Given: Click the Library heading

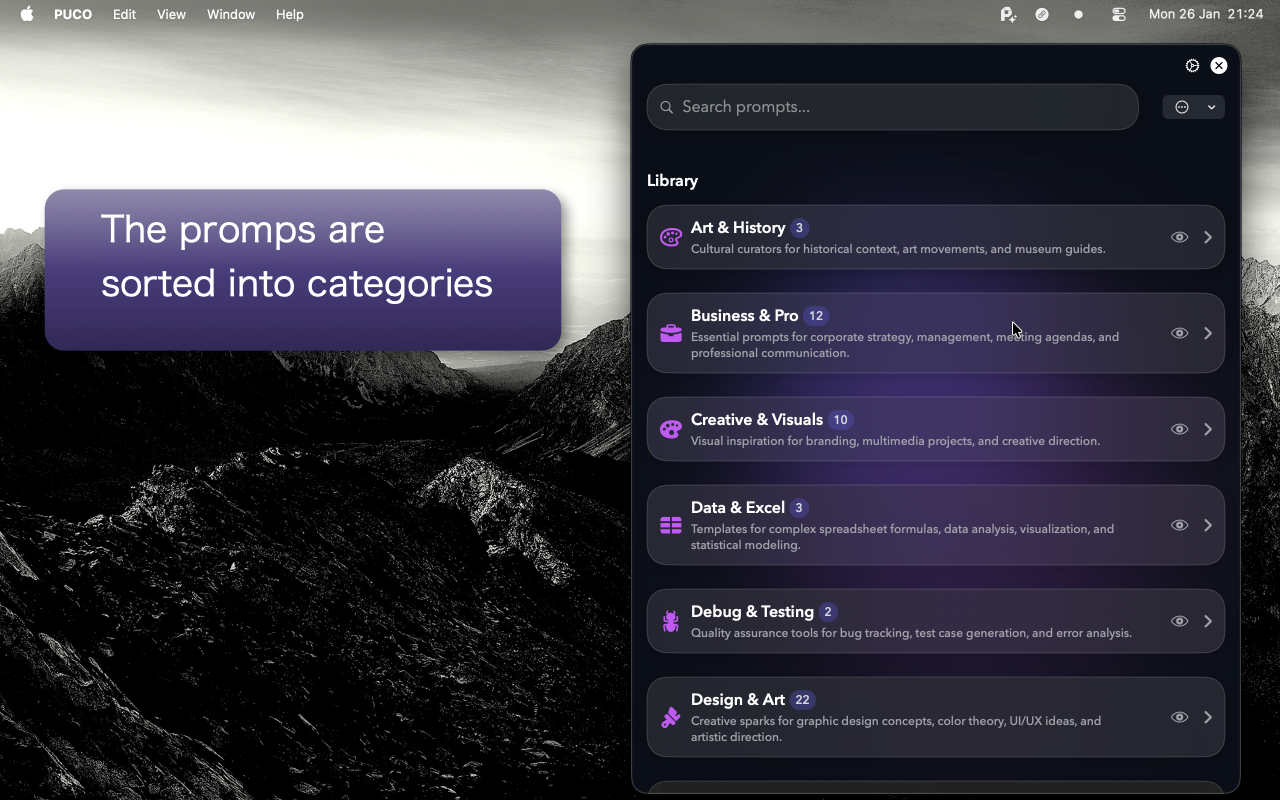Looking at the screenshot, I should [x=672, y=180].
